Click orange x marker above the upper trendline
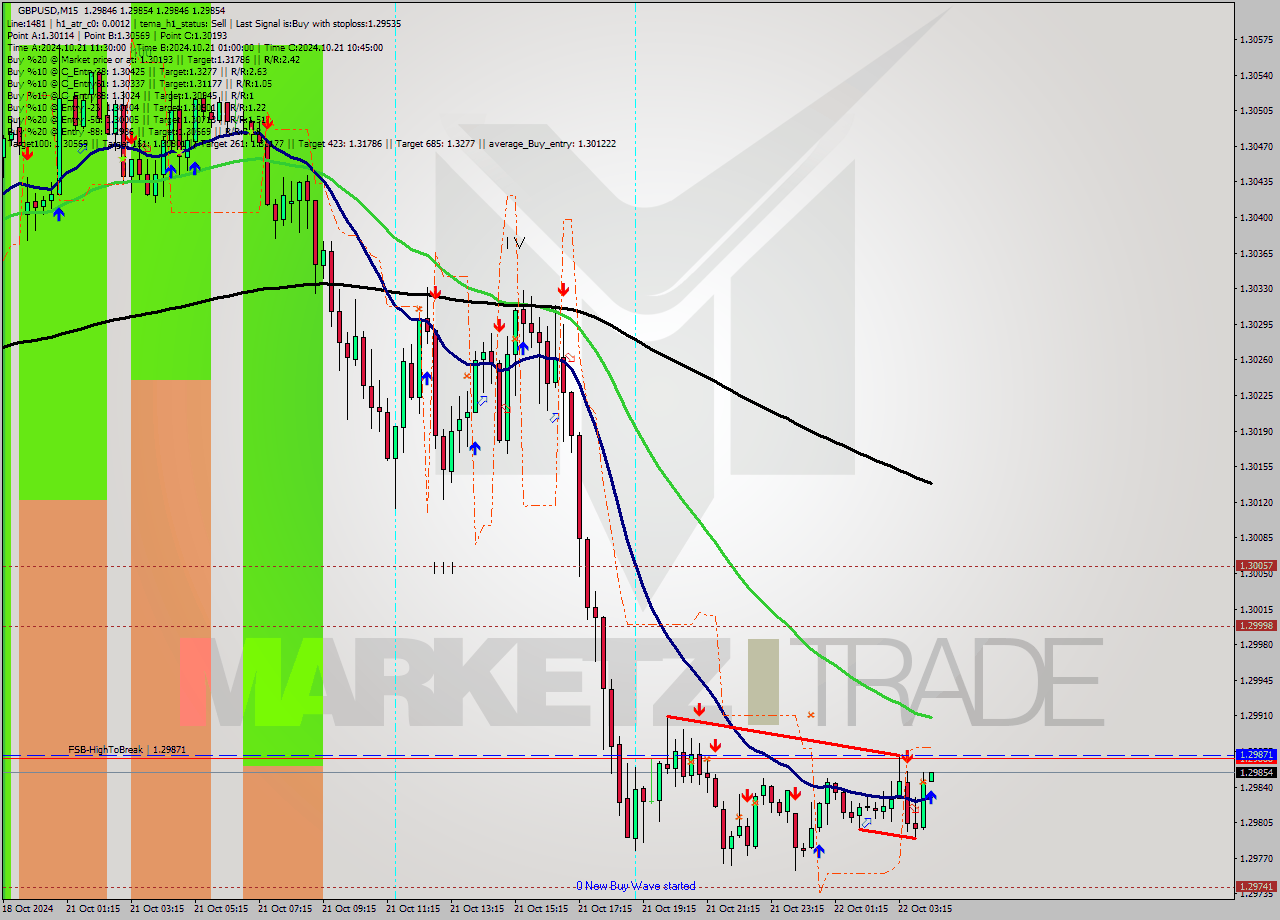The width and height of the screenshot is (1280, 920). point(811,715)
